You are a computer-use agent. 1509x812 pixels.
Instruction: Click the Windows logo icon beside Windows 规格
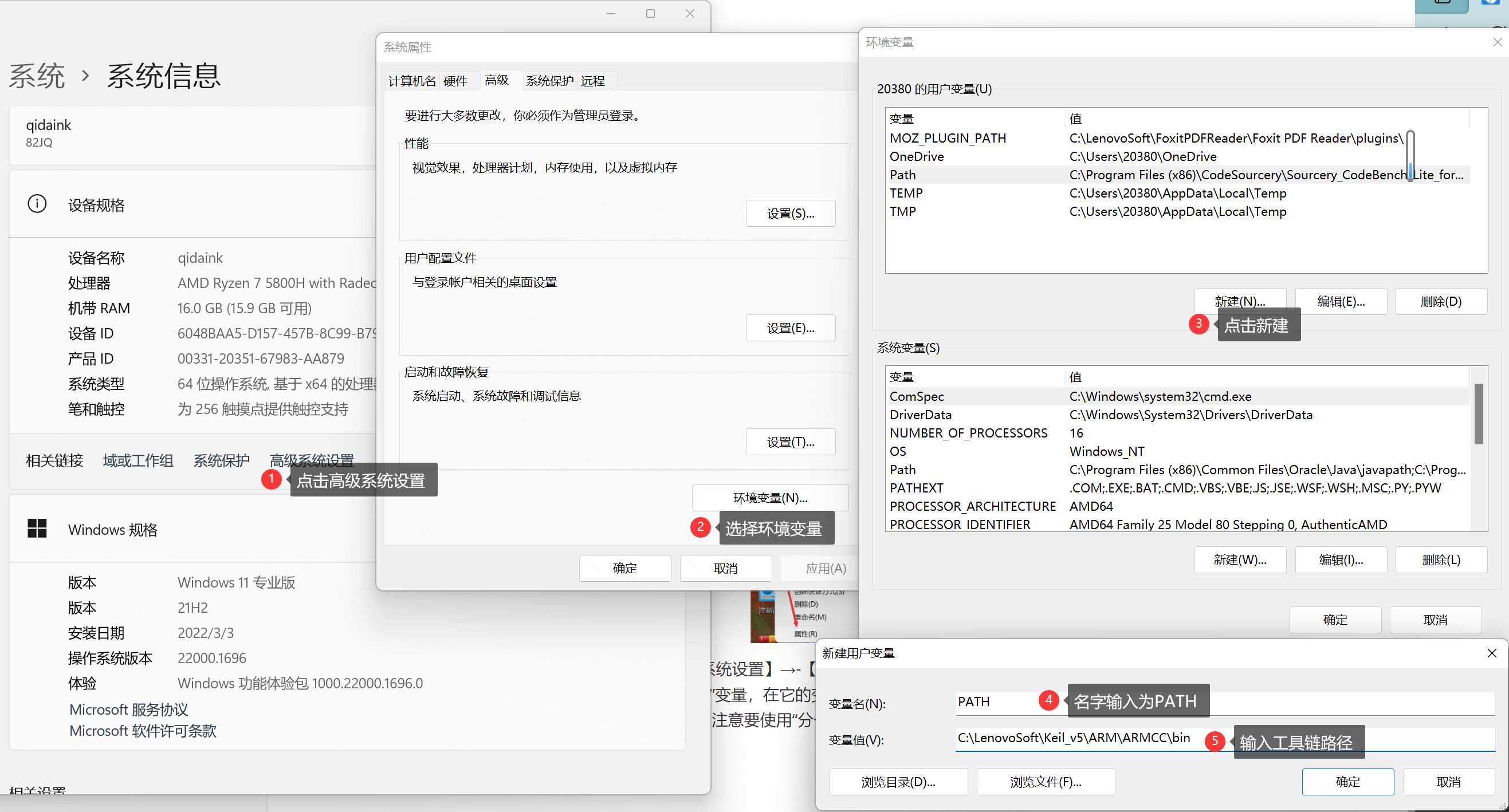37,529
